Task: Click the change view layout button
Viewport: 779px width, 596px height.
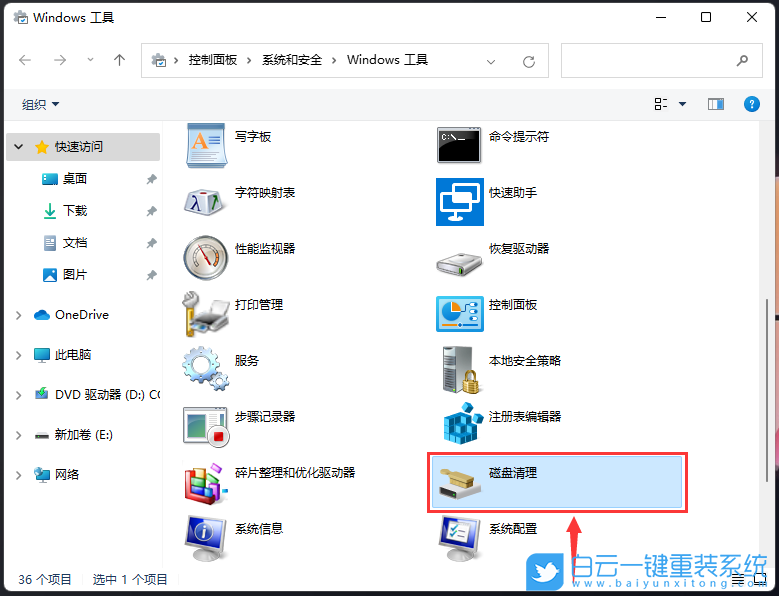Action: (660, 104)
